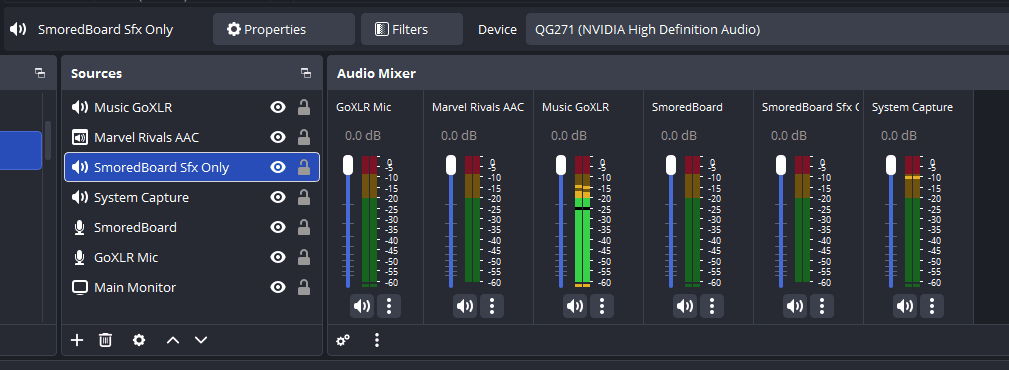This screenshot has height=370, width=1009.
Task: Open Properties for SmoredBoard Sfx Only
Action: 284,29
